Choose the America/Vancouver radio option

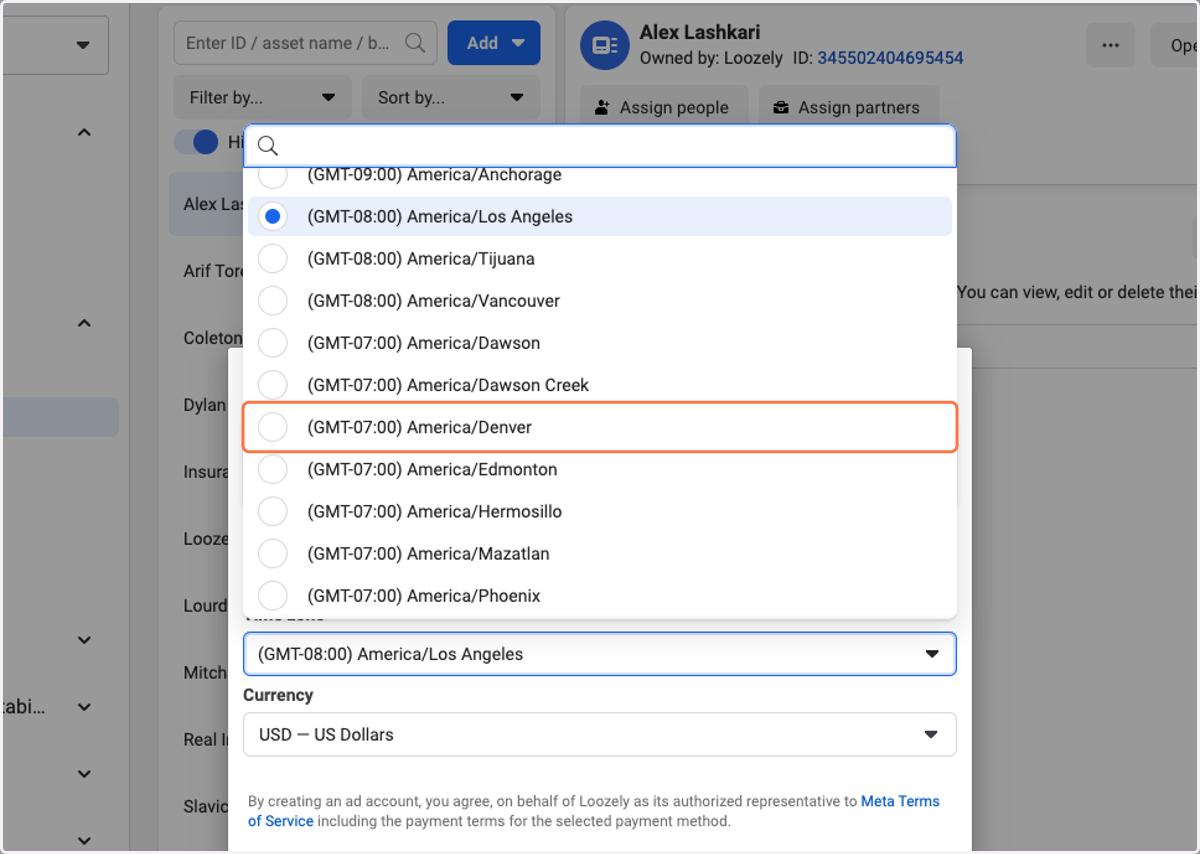(273, 301)
